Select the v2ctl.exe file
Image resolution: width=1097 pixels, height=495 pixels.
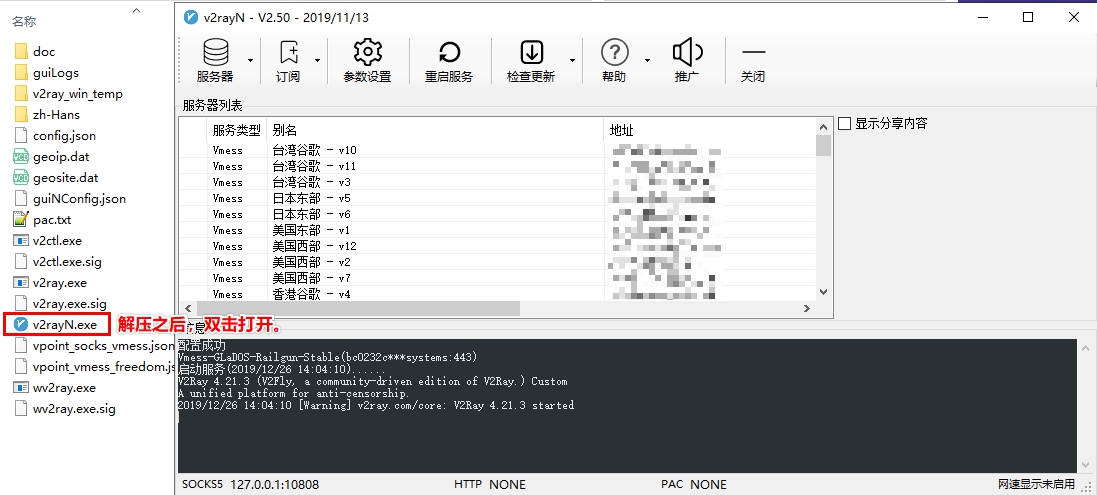(48, 241)
